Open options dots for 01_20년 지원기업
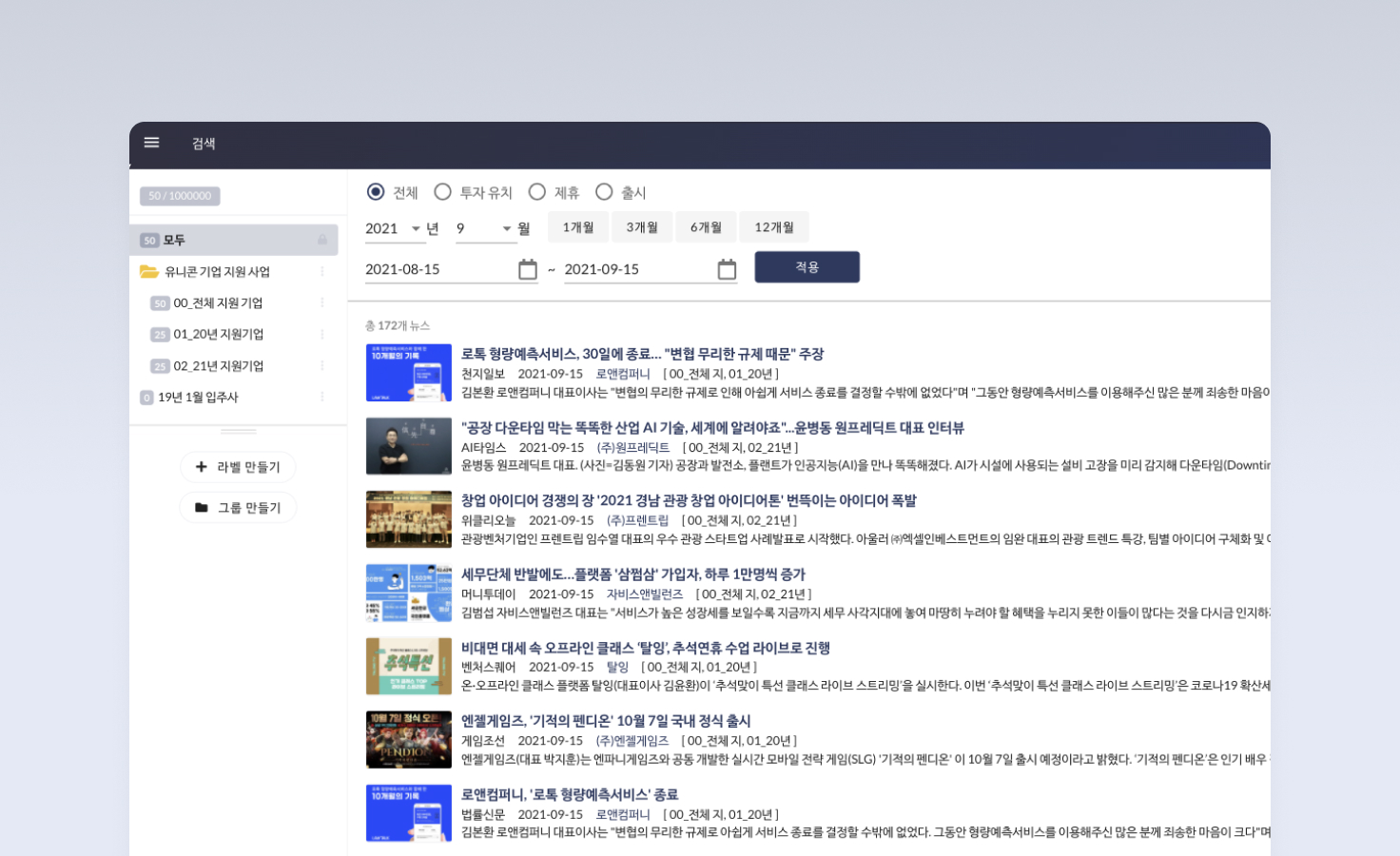Image resolution: width=1400 pixels, height=856 pixels. 322,335
